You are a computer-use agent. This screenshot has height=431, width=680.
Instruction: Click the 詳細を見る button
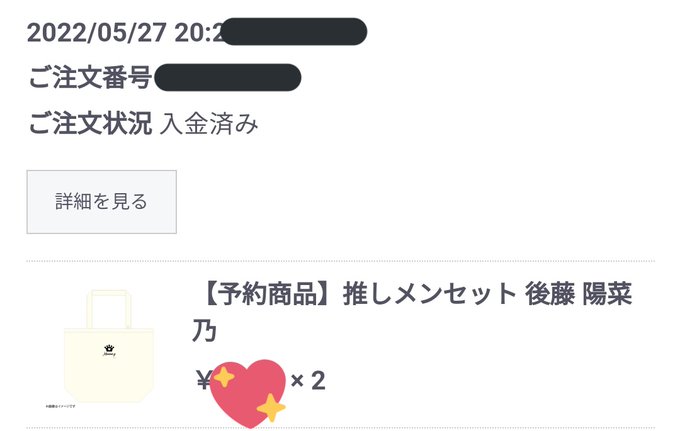pos(101,202)
